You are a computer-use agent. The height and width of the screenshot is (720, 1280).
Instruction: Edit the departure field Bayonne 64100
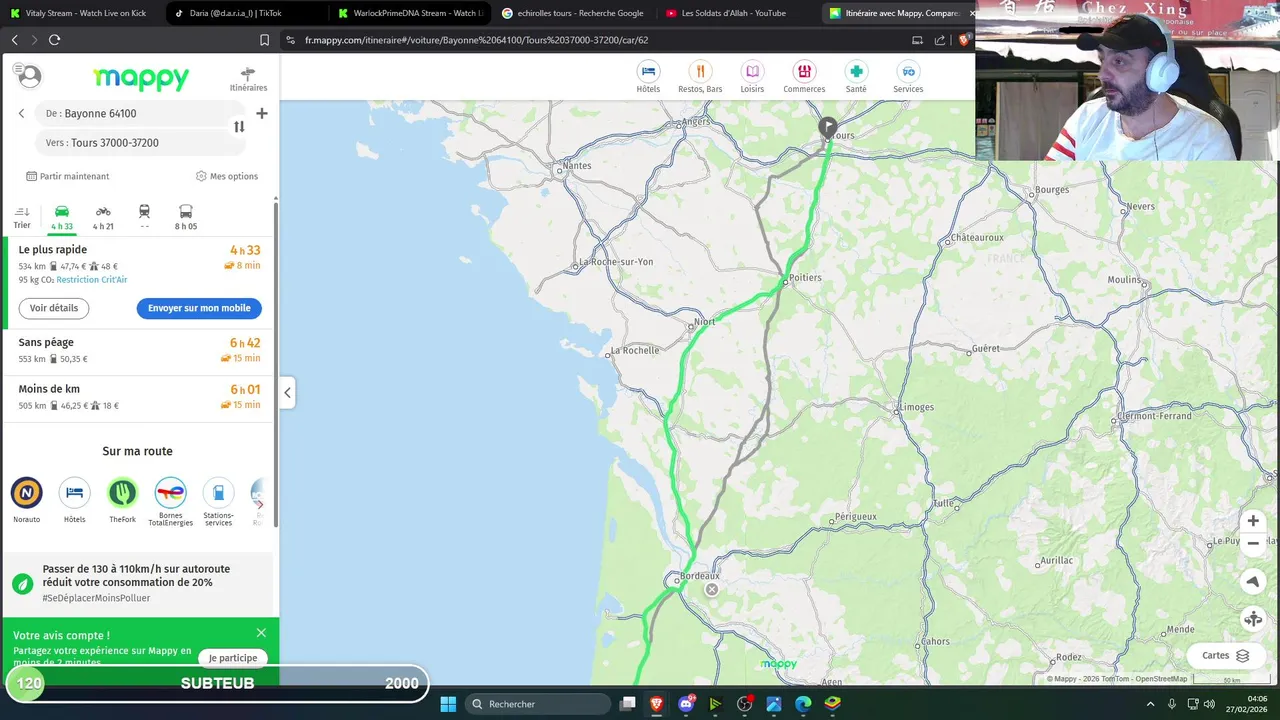tap(134, 114)
